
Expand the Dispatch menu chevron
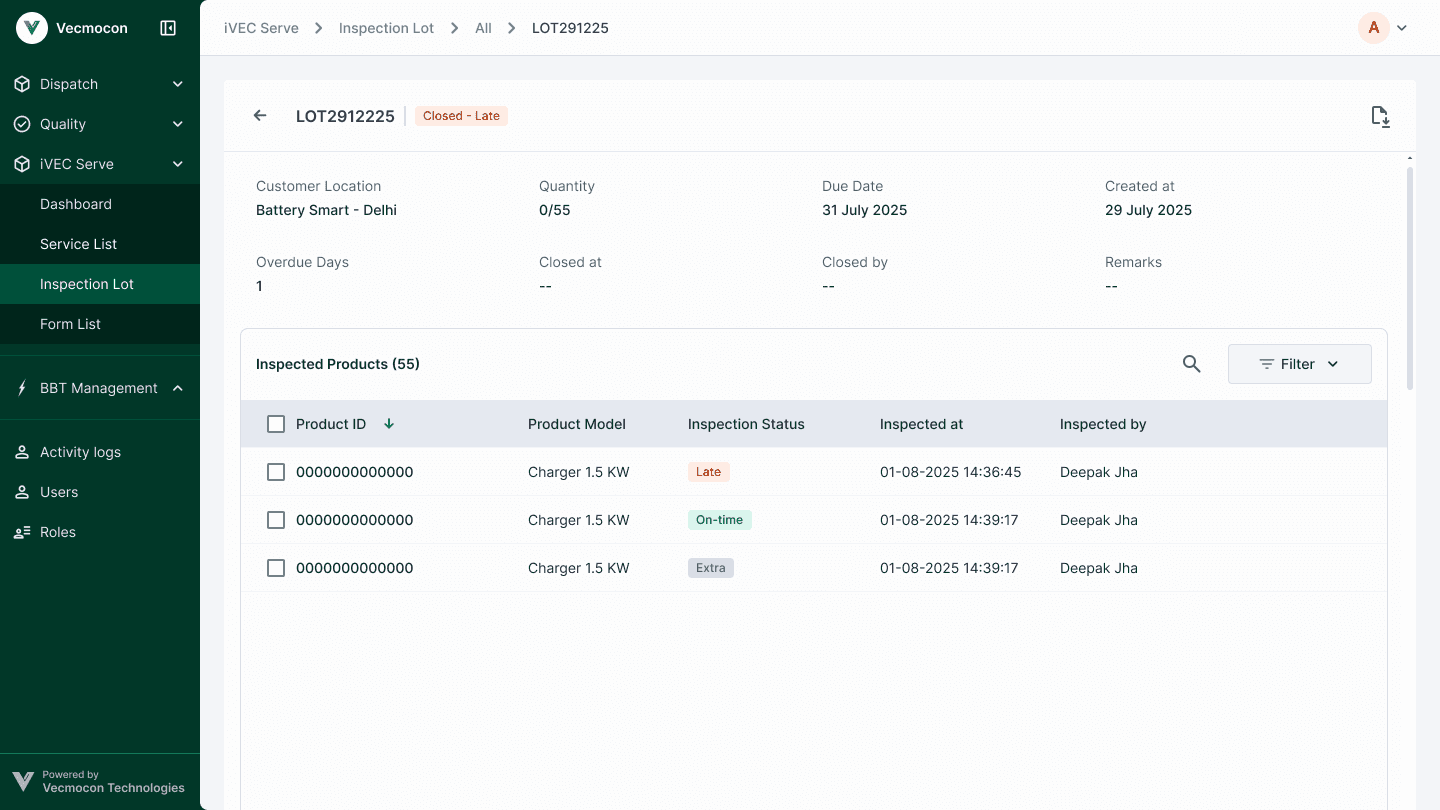[178, 84]
